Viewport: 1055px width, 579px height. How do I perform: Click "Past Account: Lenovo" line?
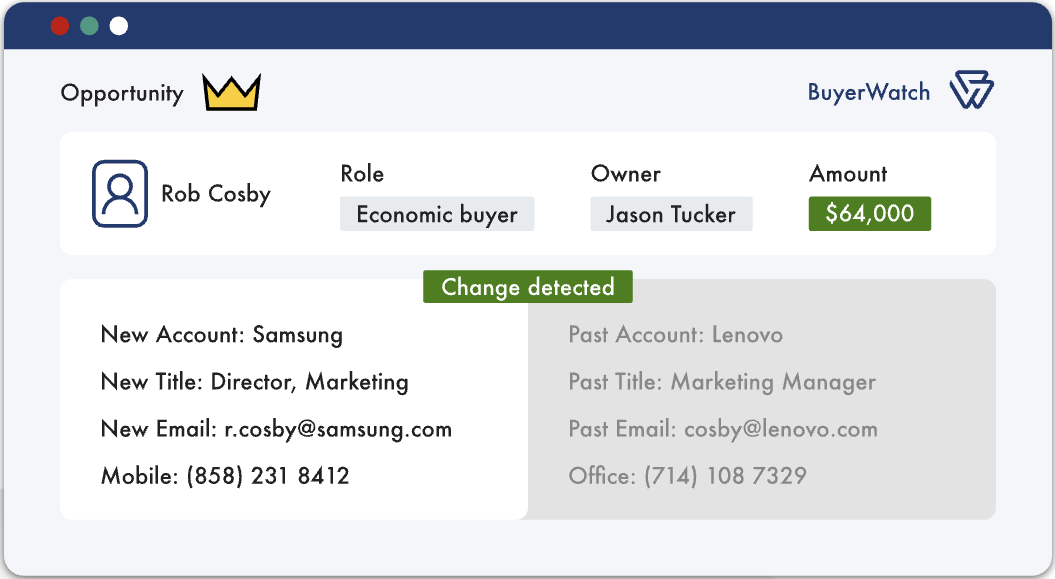click(676, 335)
